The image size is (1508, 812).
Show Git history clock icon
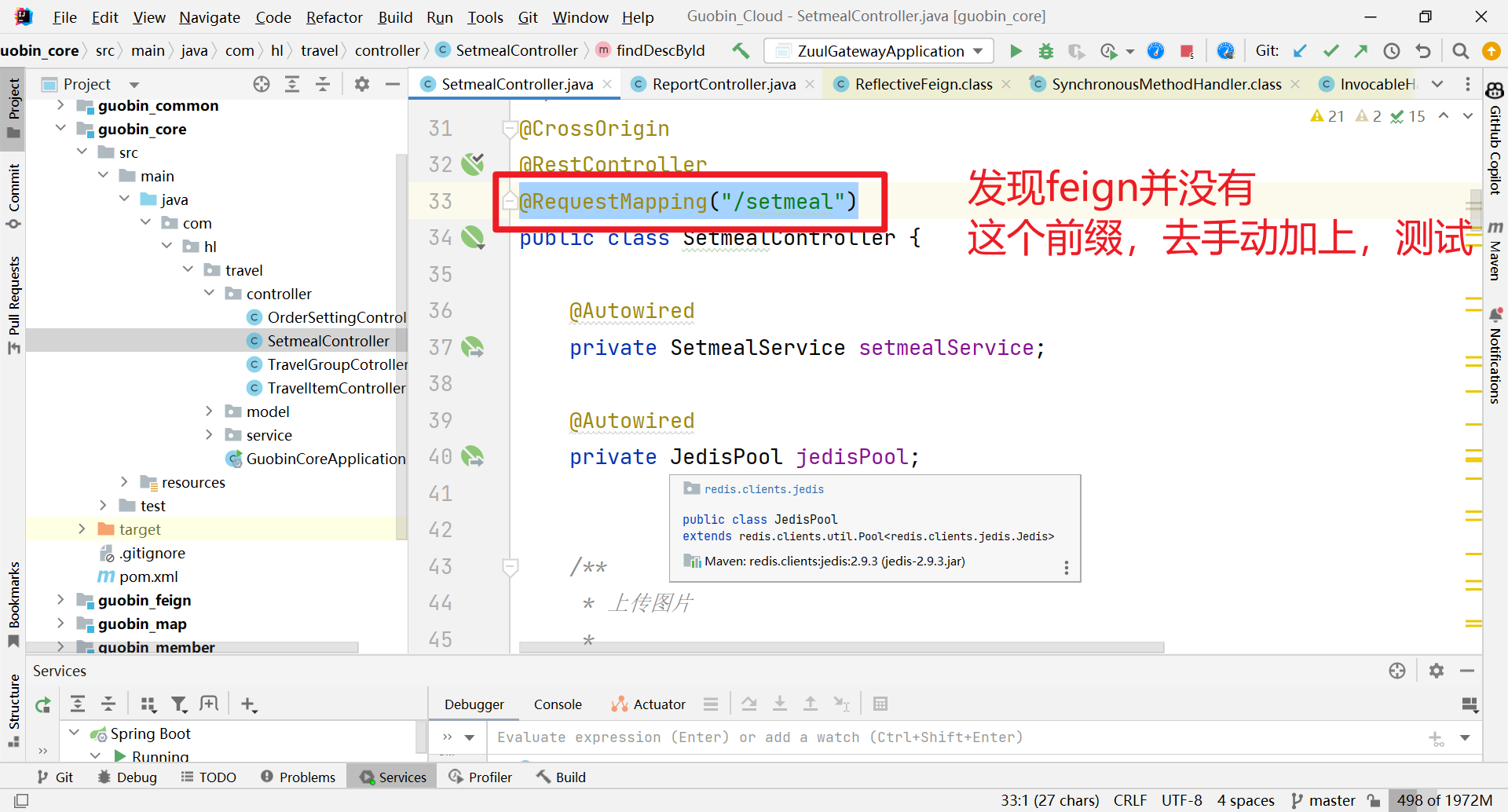click(1391, 51)
